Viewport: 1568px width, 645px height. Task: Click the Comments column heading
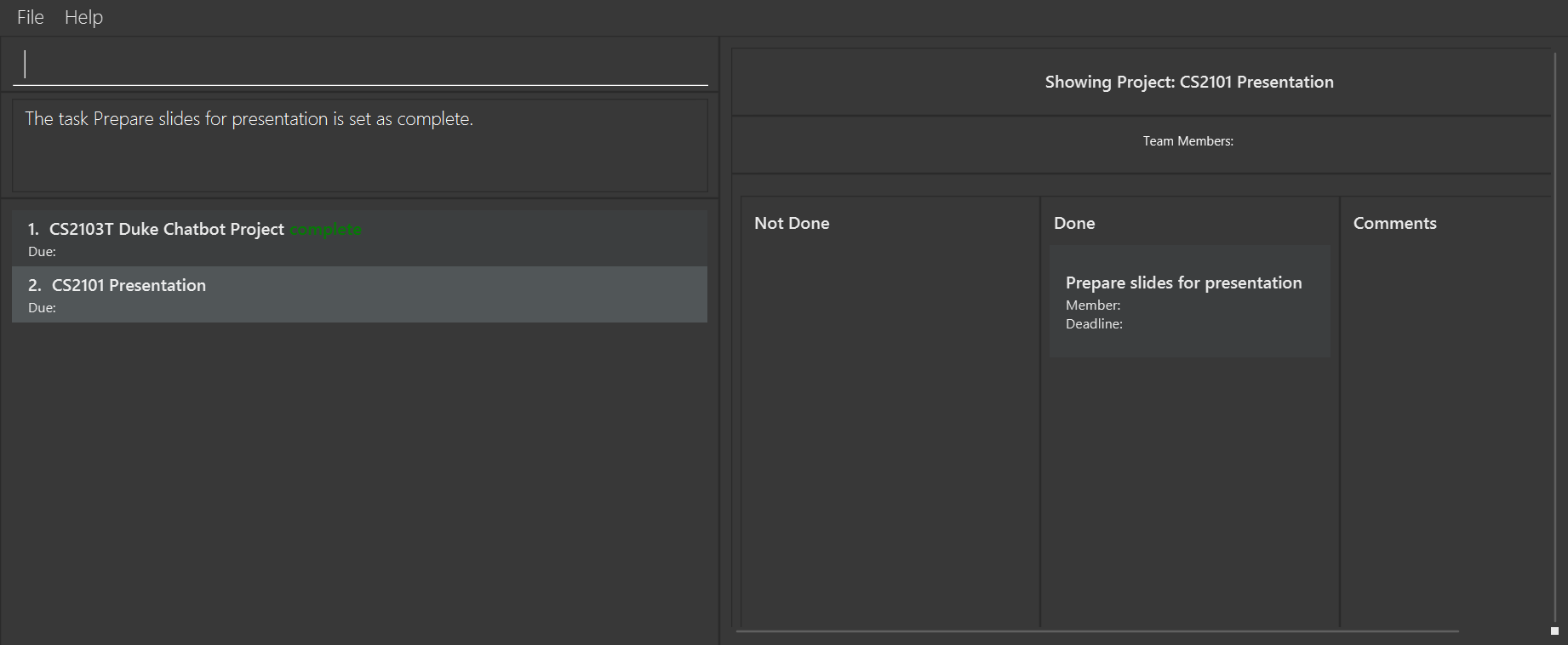click(1394, 223)
